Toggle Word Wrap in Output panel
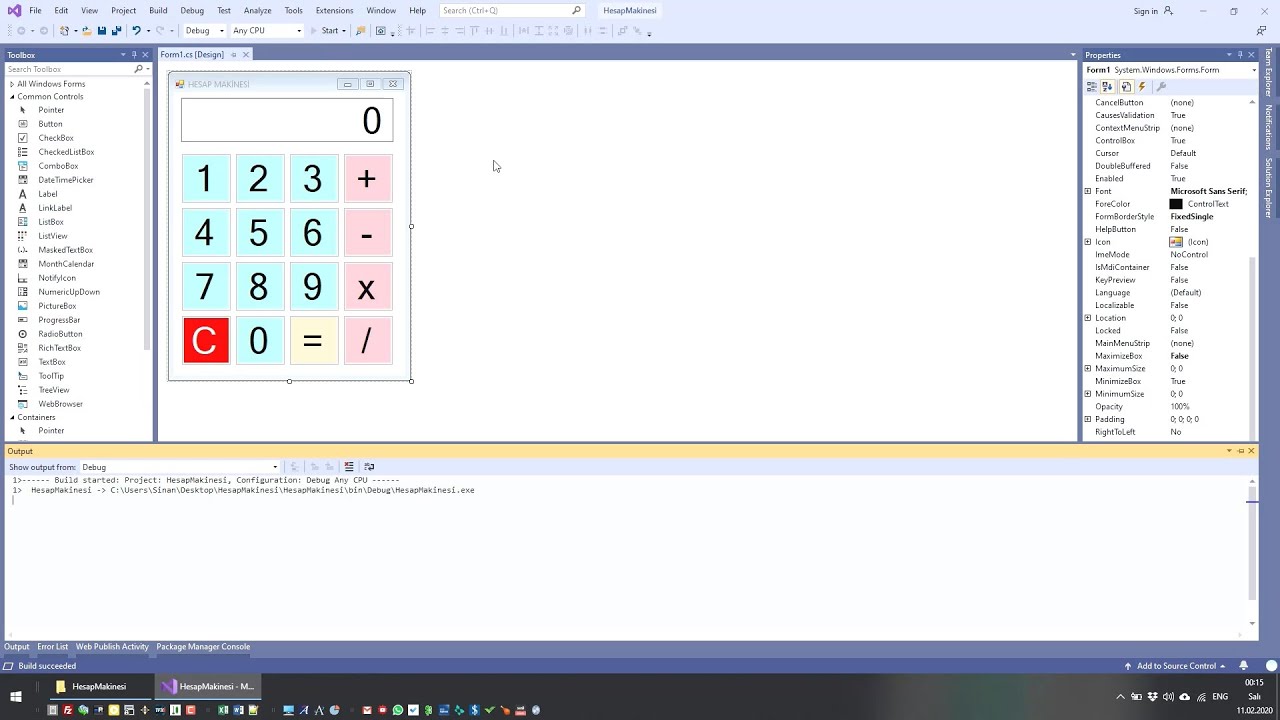Screen dimensions: 1280x720 pyautogui.click(x=369, y=467)
